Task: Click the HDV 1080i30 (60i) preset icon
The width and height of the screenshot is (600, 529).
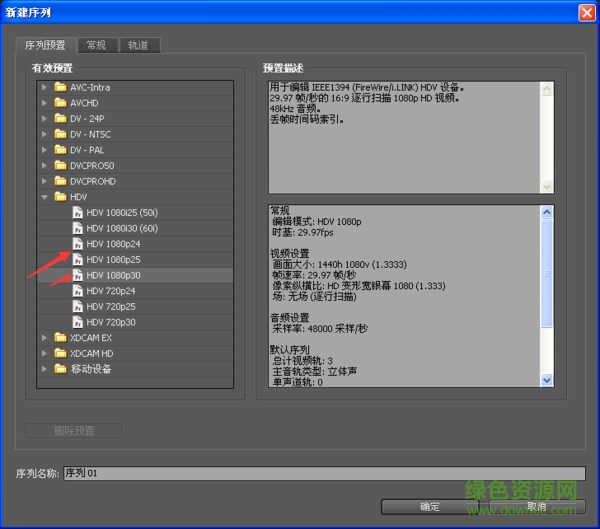Action: (77, 228)
